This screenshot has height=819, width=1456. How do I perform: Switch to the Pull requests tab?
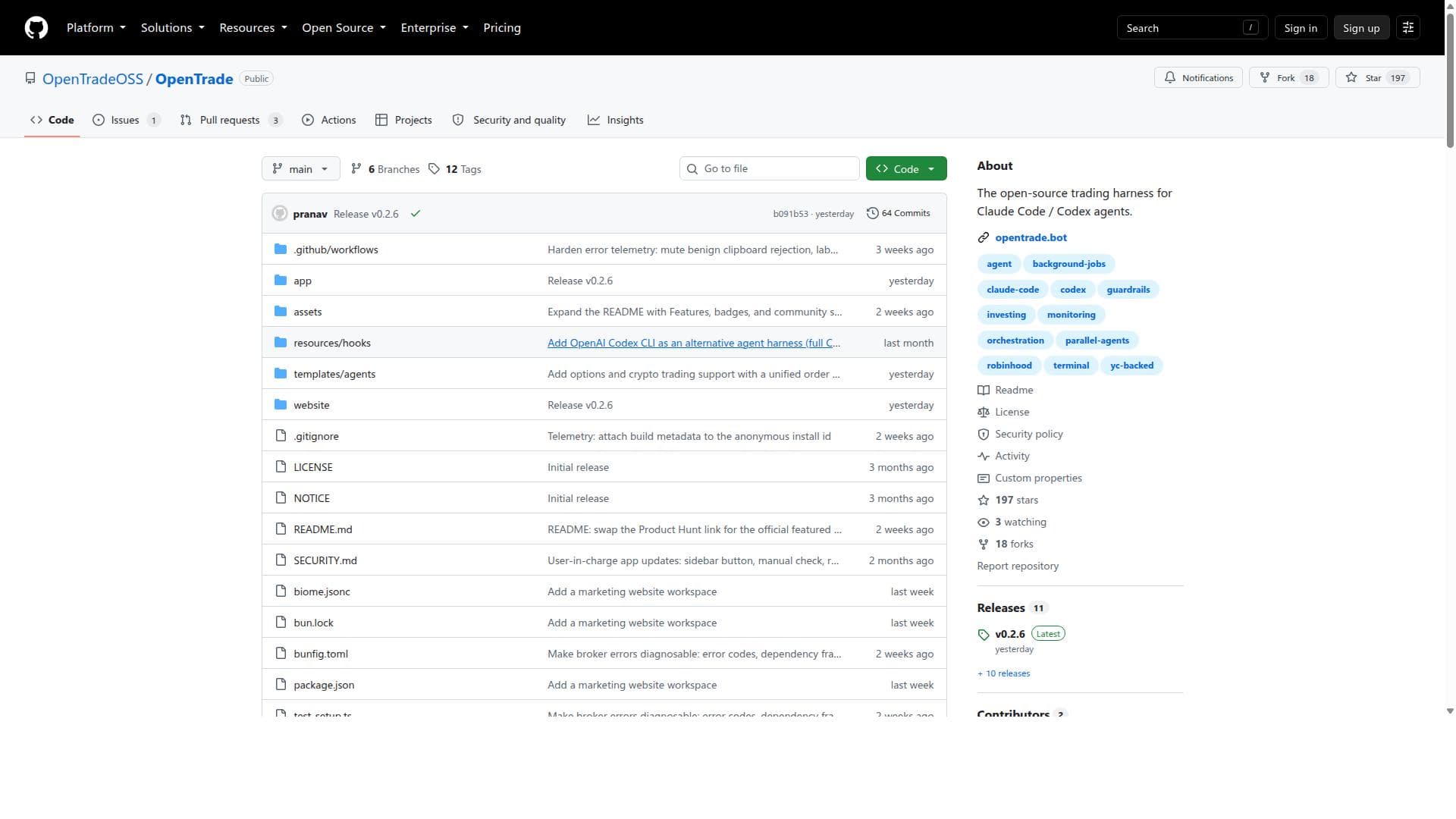(x=231, y=121)
